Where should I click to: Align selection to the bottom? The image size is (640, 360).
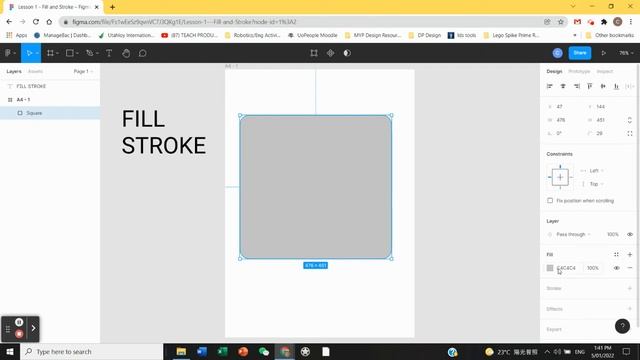pos(616,86)
